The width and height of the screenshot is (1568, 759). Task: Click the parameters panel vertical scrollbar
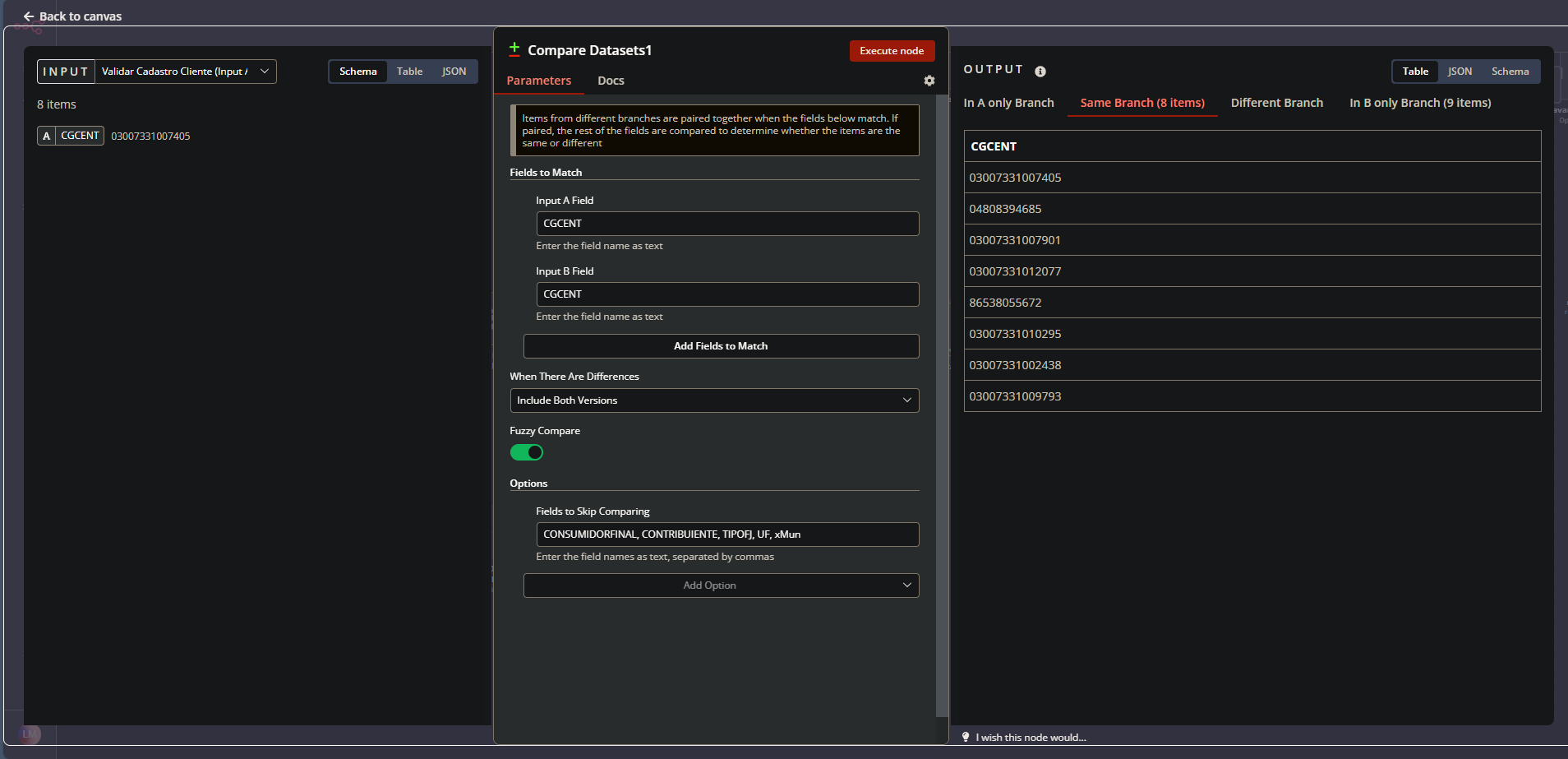(x=942, y=403)
